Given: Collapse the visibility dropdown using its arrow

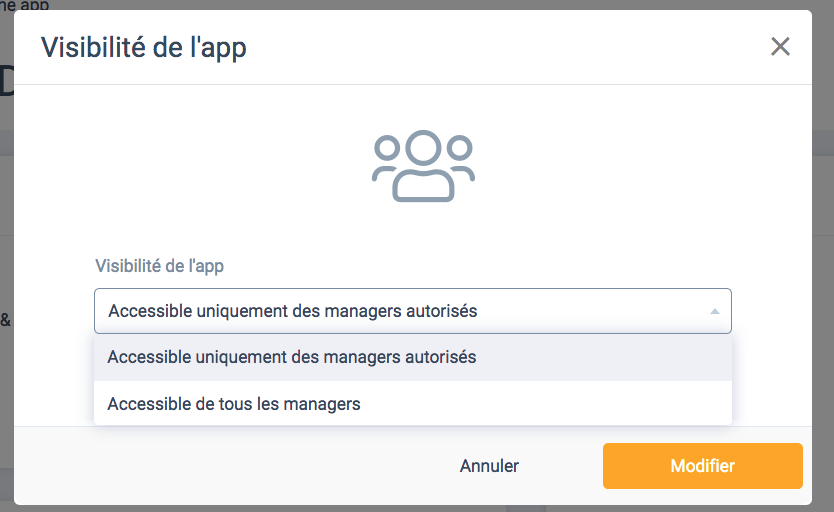Looking at the screenshot, I should pyautogui.click(x=715, y=312).
